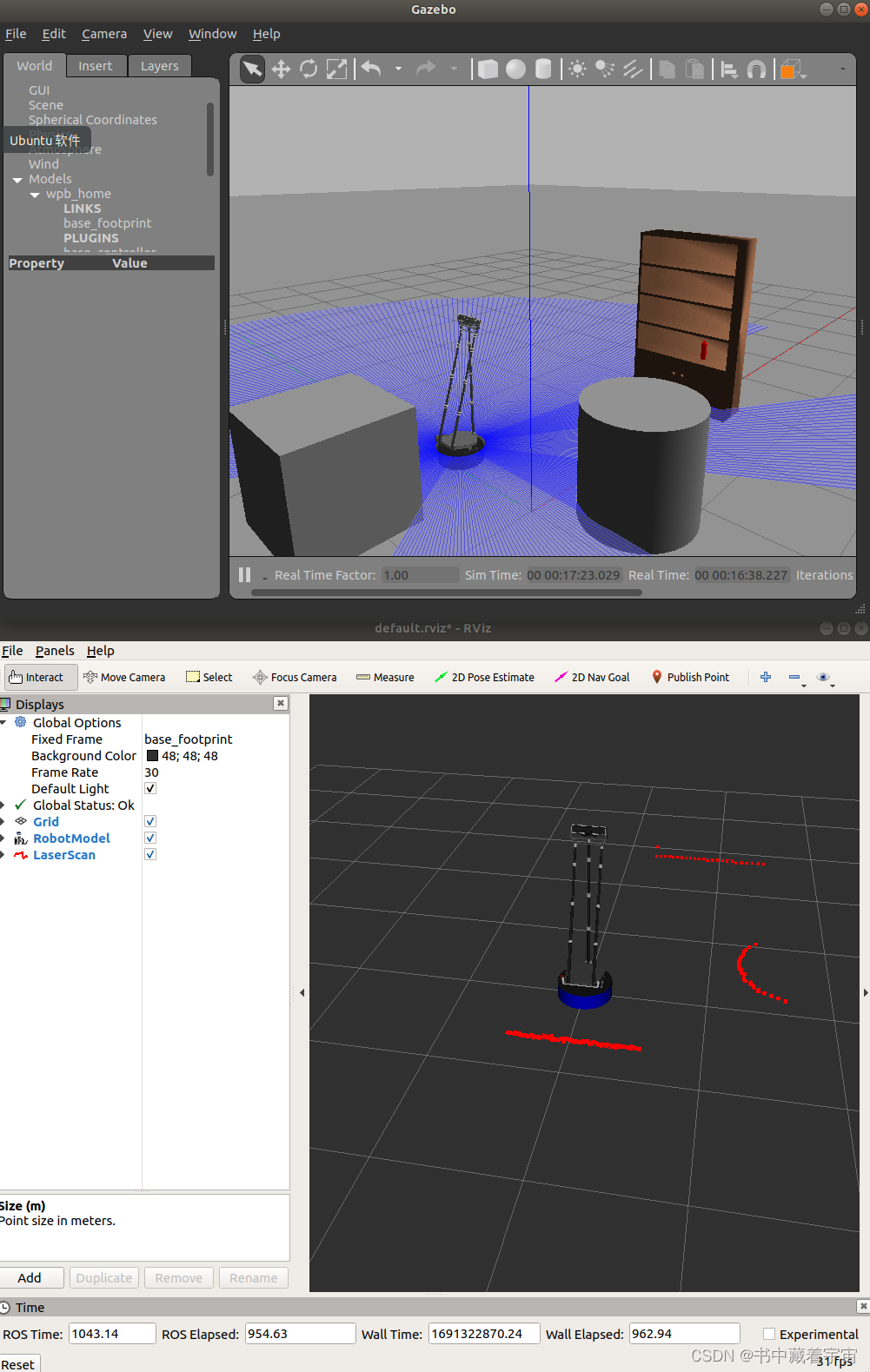The image size is (870, 1372).
Task: Collapse the Models tree node
Action: (x=17, y=180)
